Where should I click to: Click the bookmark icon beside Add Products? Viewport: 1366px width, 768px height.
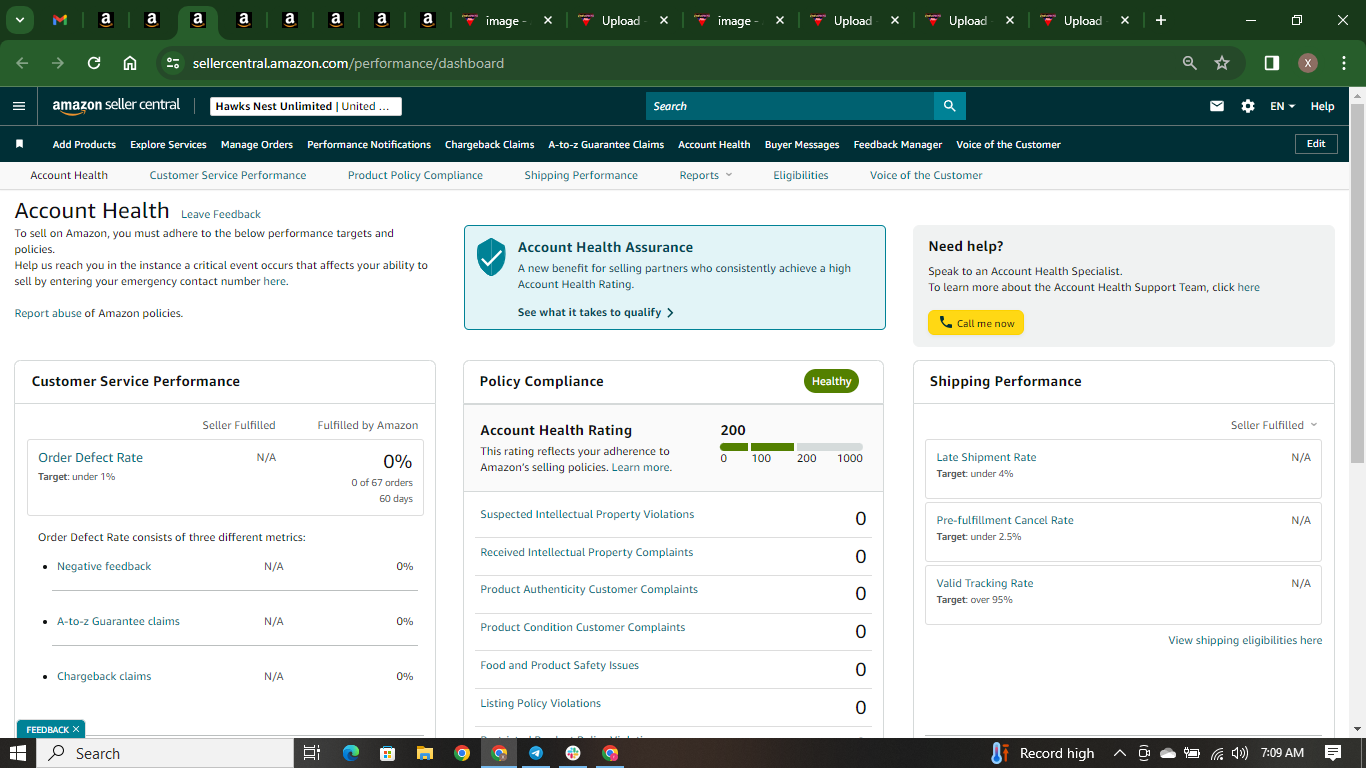point(19,144)
